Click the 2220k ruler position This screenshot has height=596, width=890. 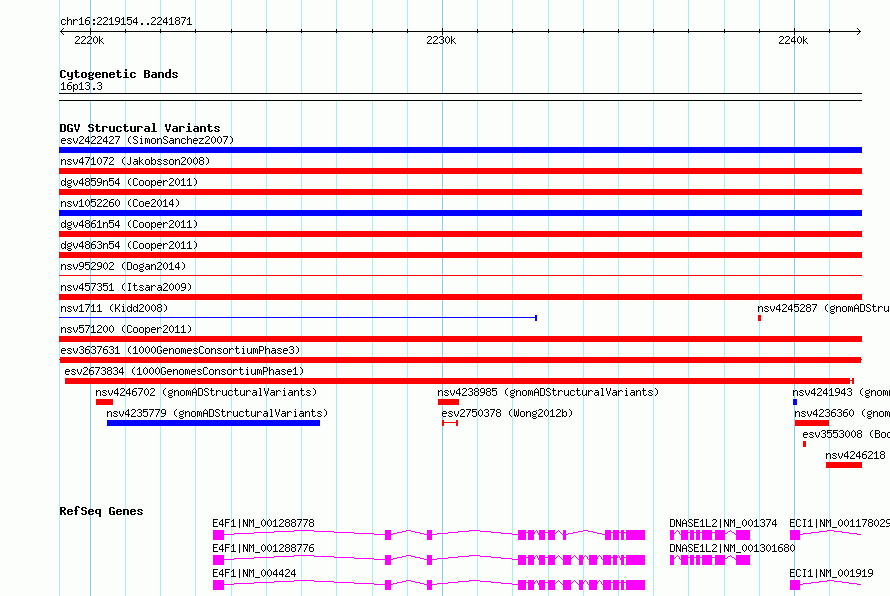(89, 40)
